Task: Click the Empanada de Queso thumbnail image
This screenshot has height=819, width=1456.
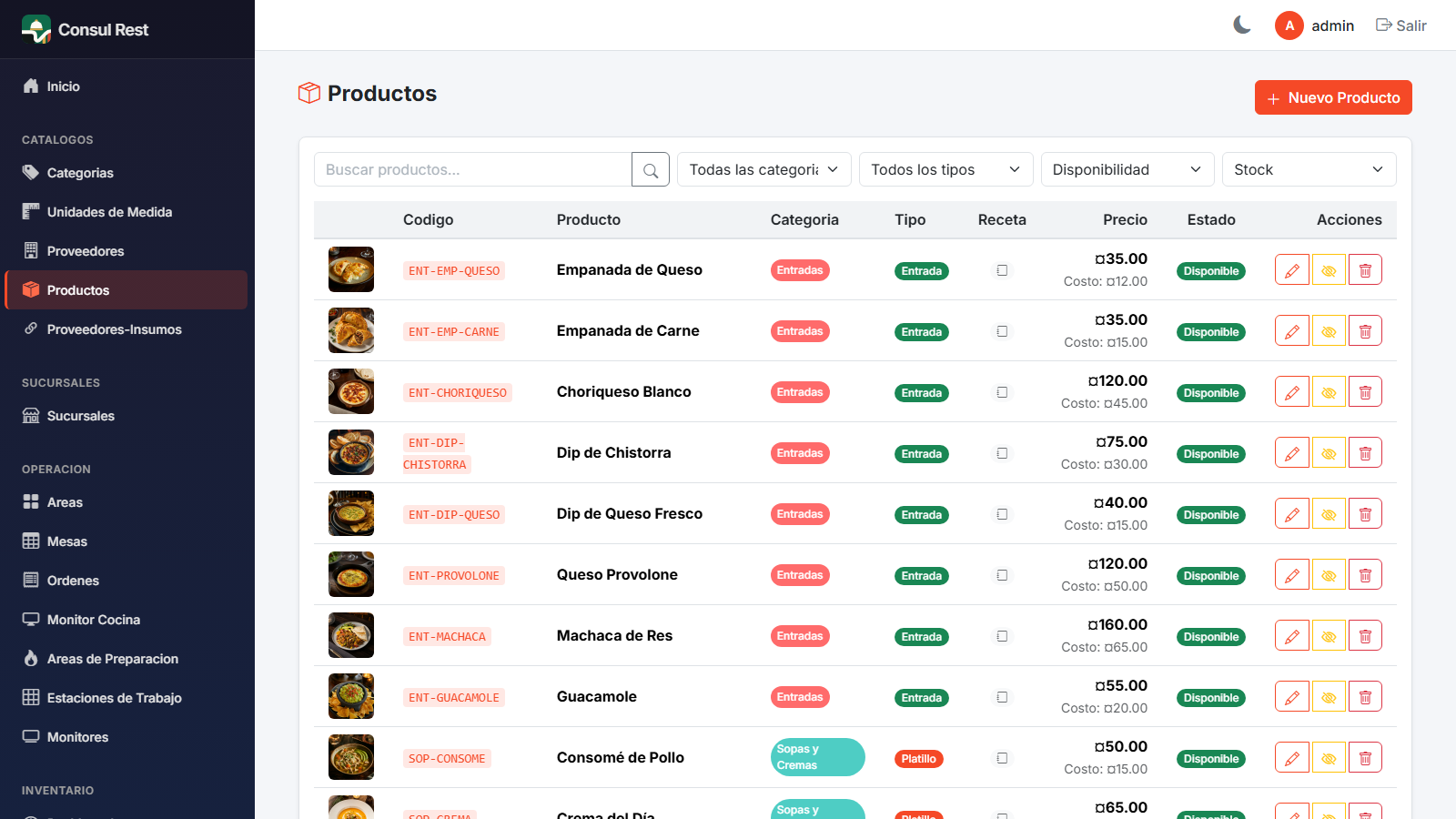Action: click(x=351, y=269)
